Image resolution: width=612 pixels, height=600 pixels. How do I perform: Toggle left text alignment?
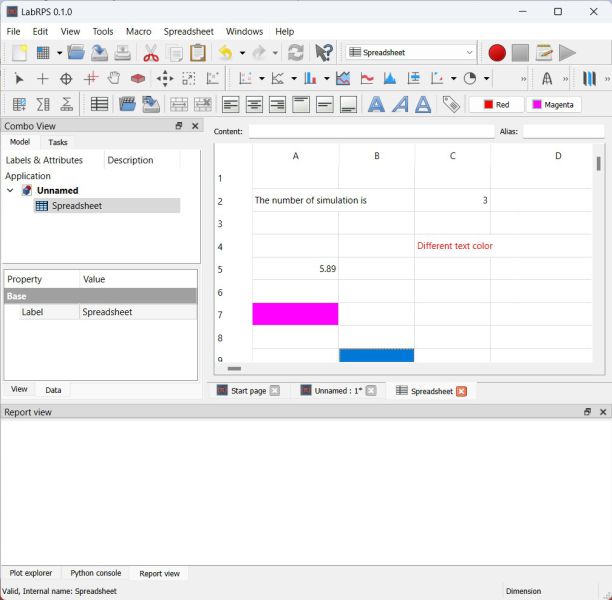231,105
